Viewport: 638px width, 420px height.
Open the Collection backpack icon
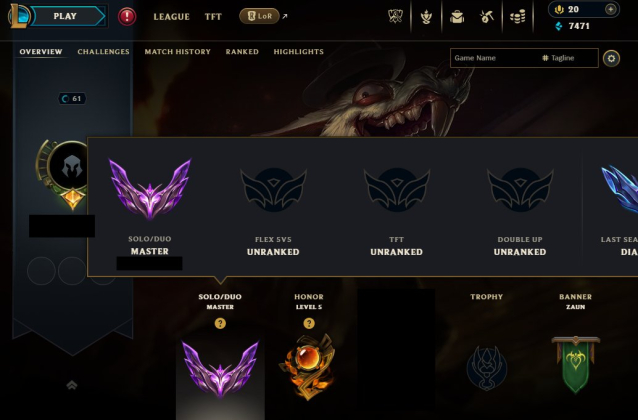pyautogui.click(x=457, y=17)
